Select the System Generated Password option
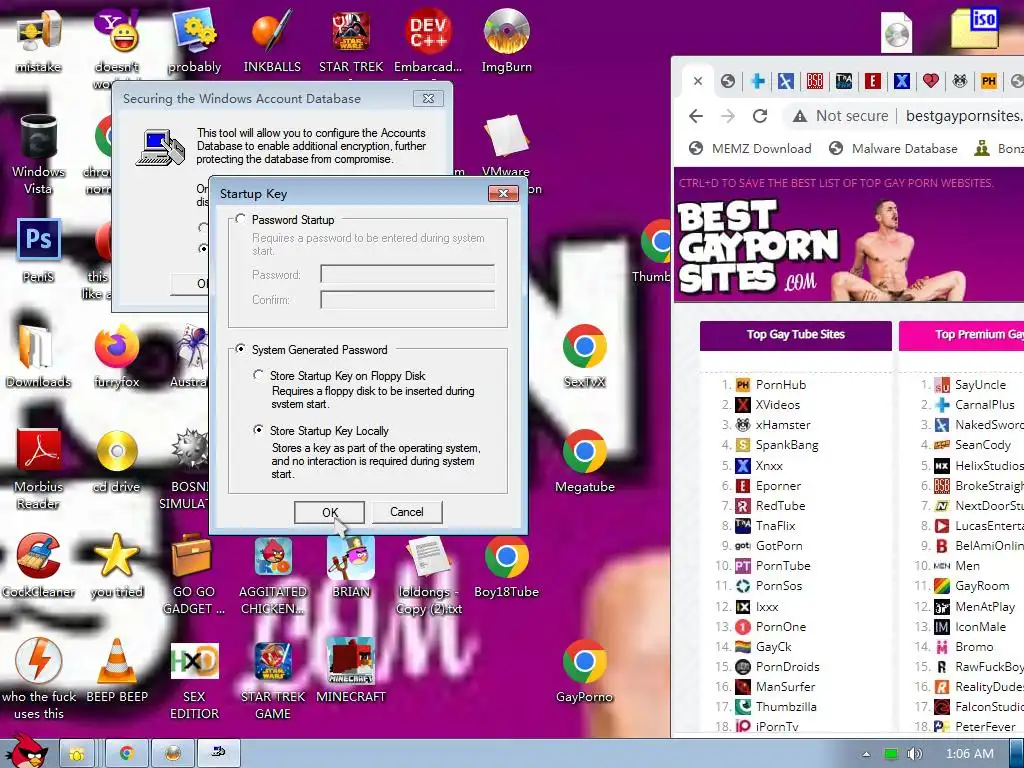The height and width of the screenshot is (768, 1024). (x=240, y=349)
